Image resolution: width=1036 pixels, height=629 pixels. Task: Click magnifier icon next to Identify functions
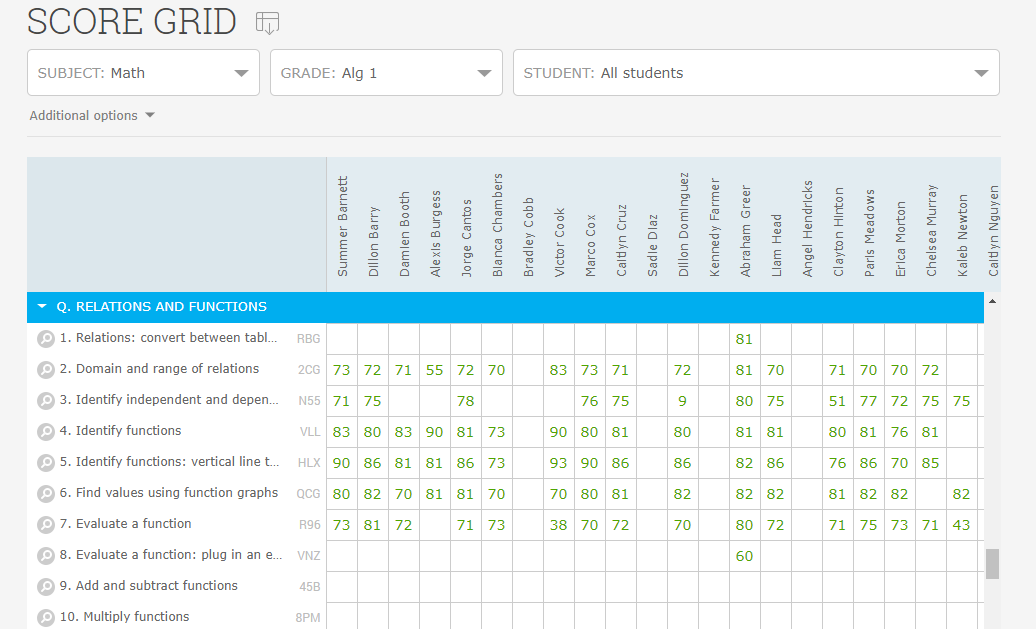(45, 432)
